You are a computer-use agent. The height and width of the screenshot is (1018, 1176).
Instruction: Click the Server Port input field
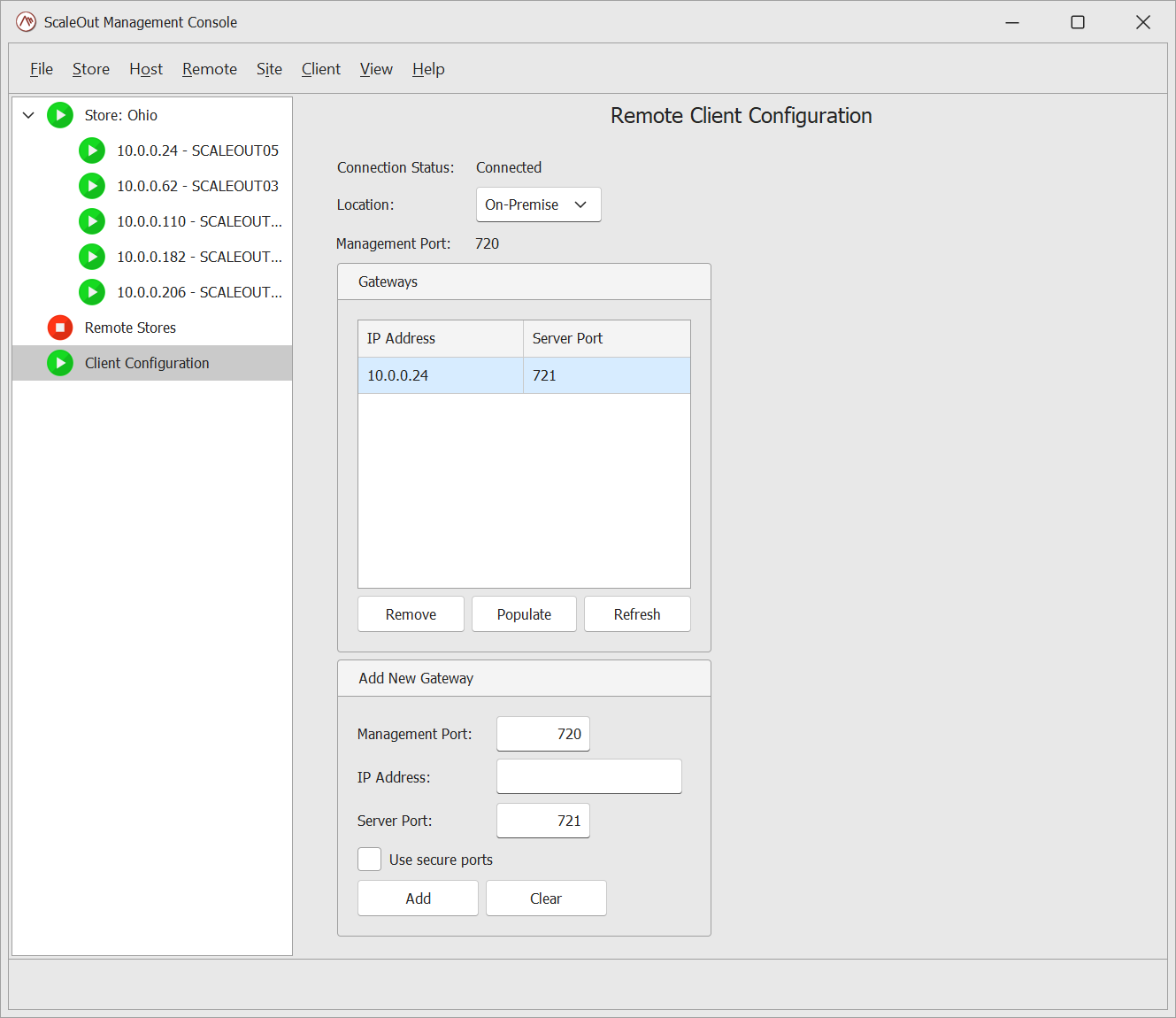point(543,821)
